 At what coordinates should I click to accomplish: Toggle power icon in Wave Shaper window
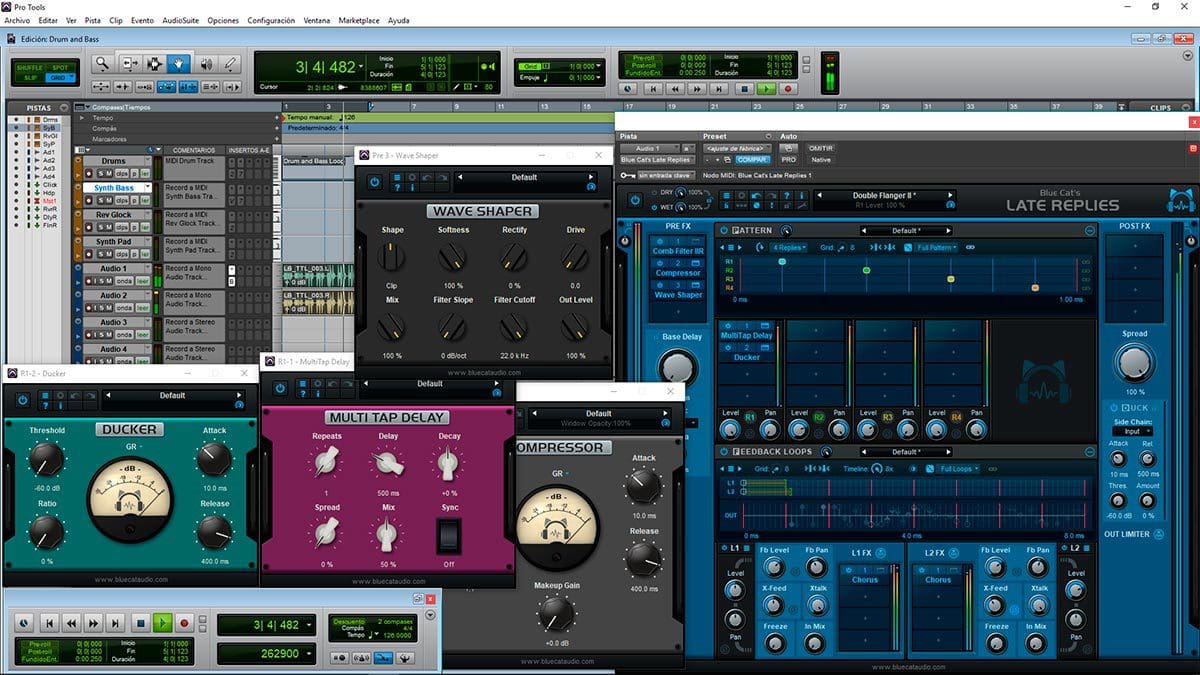coord(375,181)
